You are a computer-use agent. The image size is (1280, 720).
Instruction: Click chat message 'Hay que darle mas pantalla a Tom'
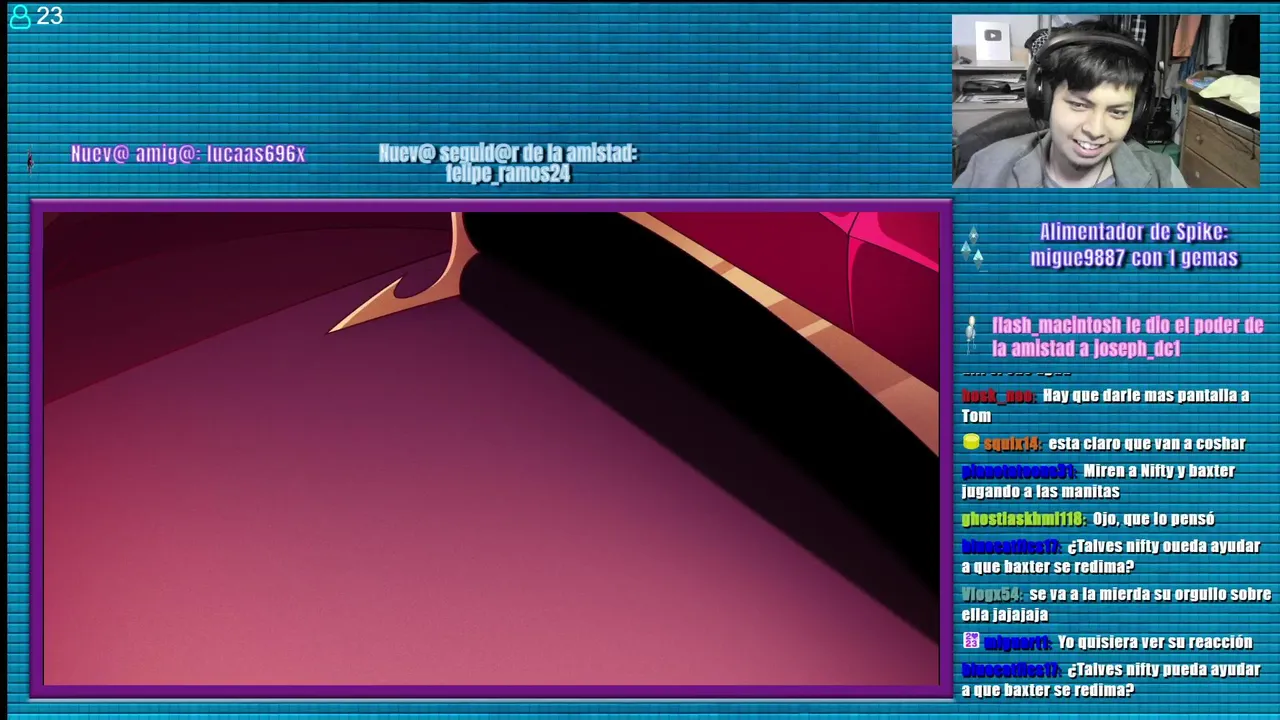(1106, 405)
